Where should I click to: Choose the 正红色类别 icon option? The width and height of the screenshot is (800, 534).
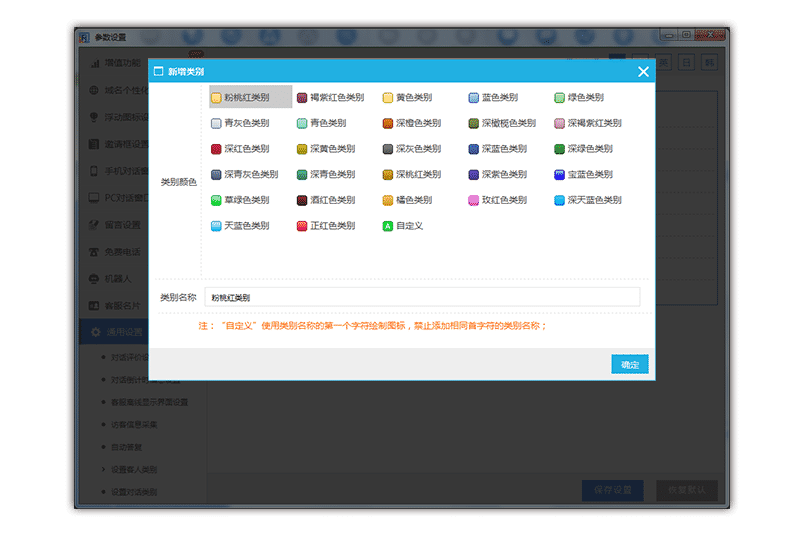point(326,225)
